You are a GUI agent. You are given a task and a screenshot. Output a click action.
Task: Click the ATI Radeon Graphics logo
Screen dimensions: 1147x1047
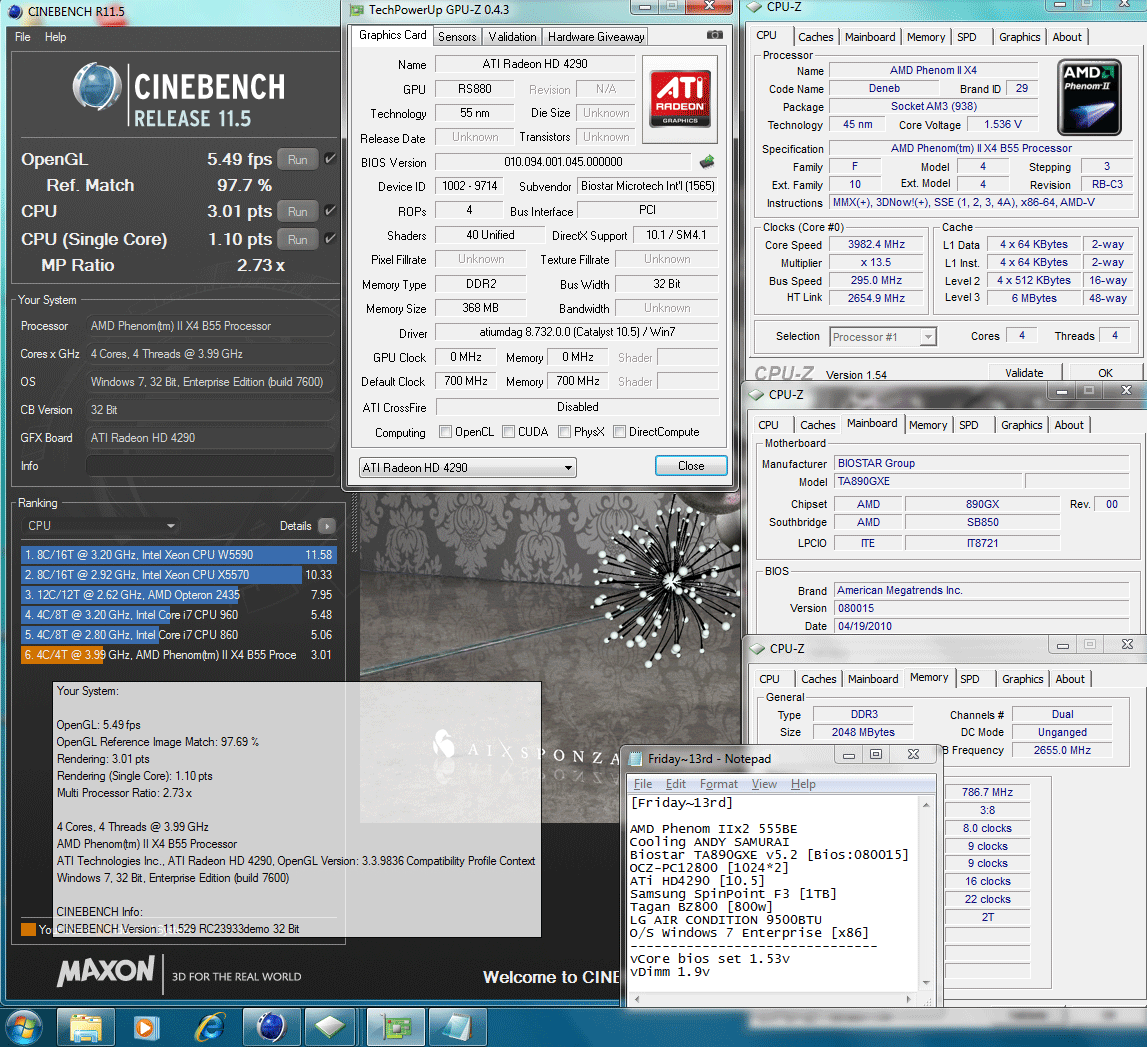680,98
